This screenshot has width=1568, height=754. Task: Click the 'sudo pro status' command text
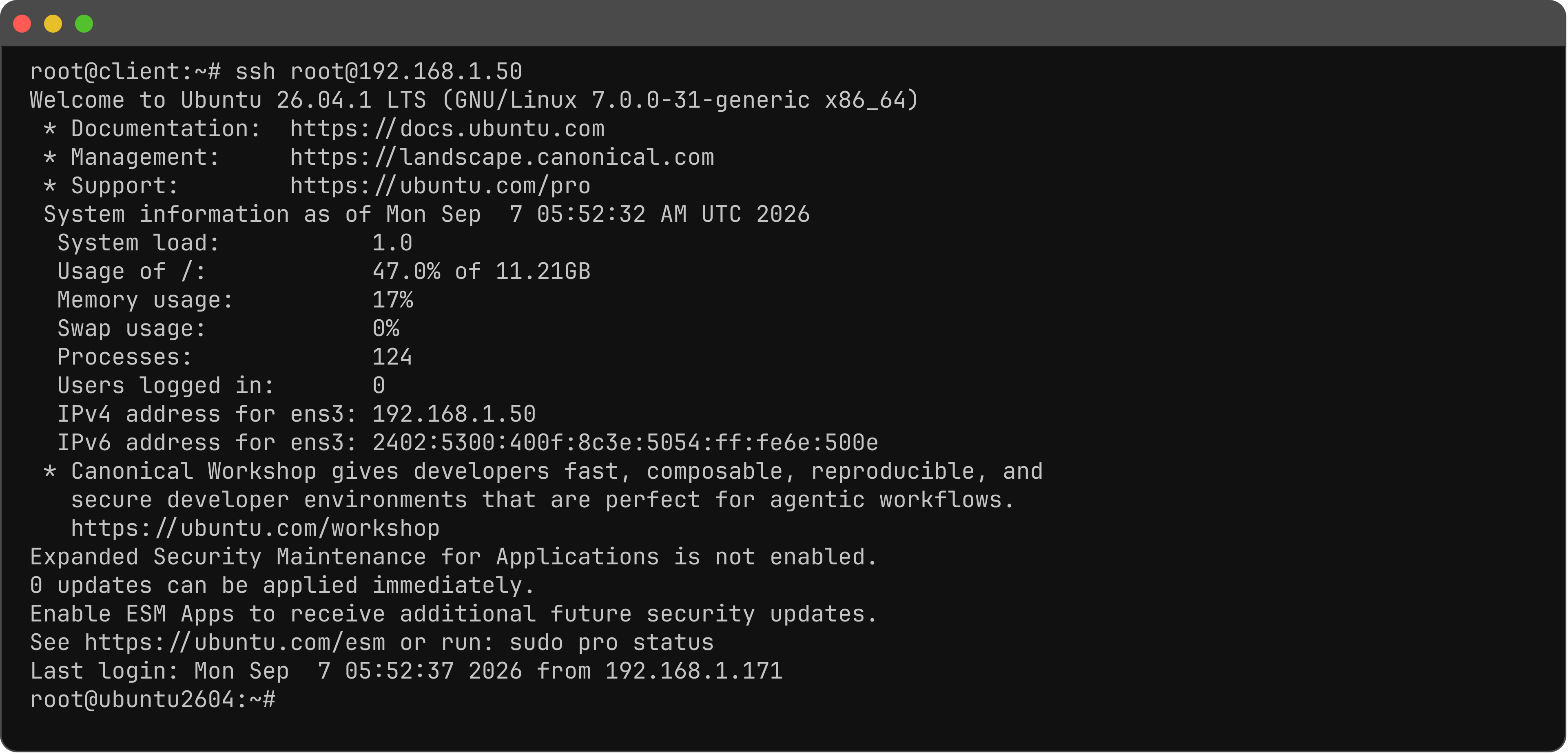611,642
